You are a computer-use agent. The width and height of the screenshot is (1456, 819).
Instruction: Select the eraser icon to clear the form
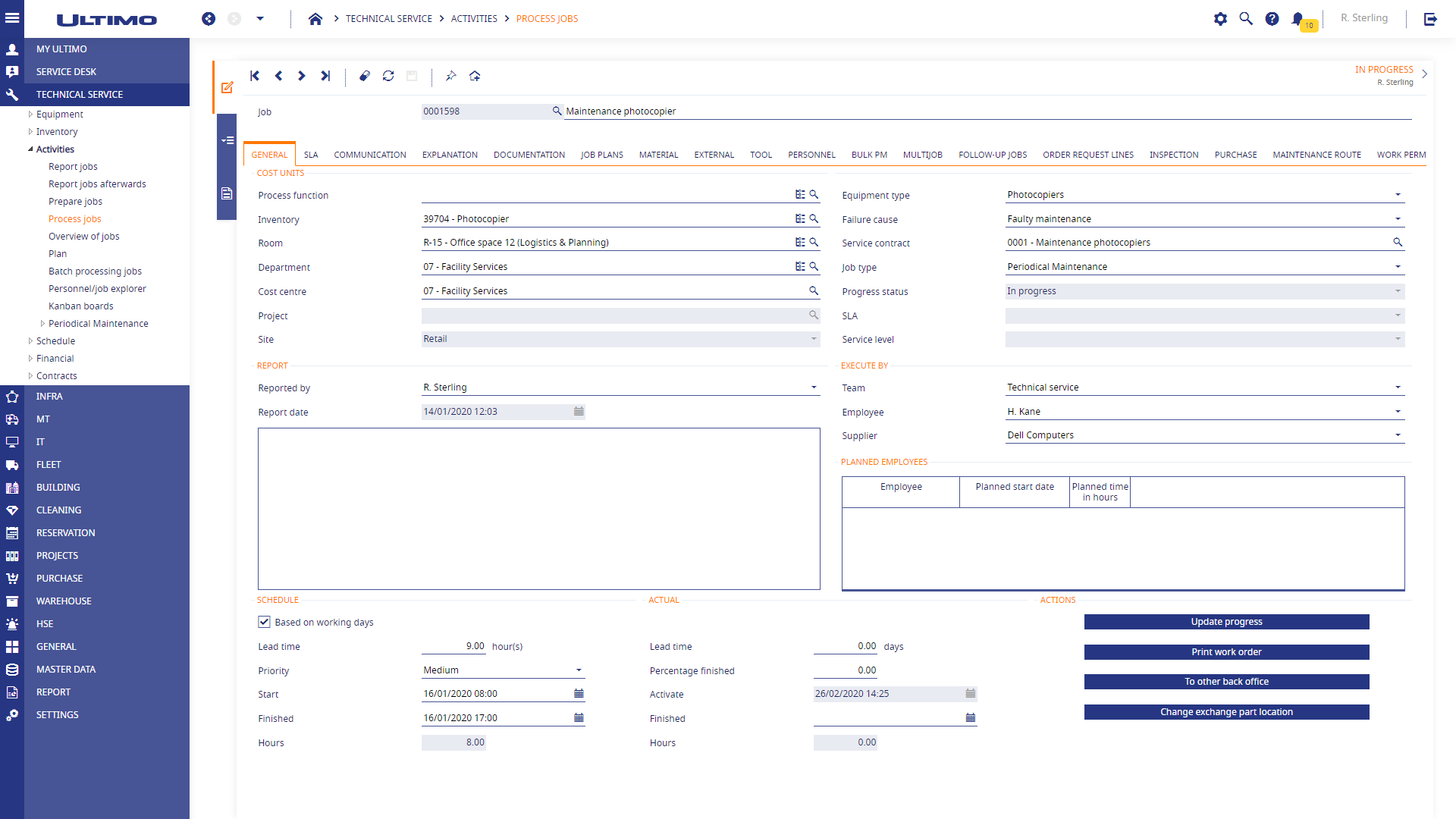point(365,76)
